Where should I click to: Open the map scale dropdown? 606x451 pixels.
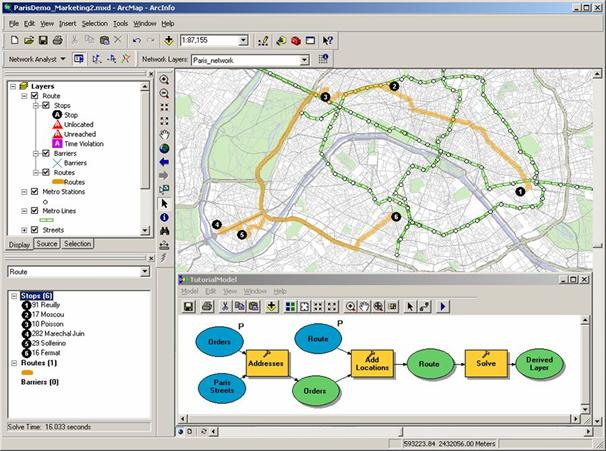243,41
